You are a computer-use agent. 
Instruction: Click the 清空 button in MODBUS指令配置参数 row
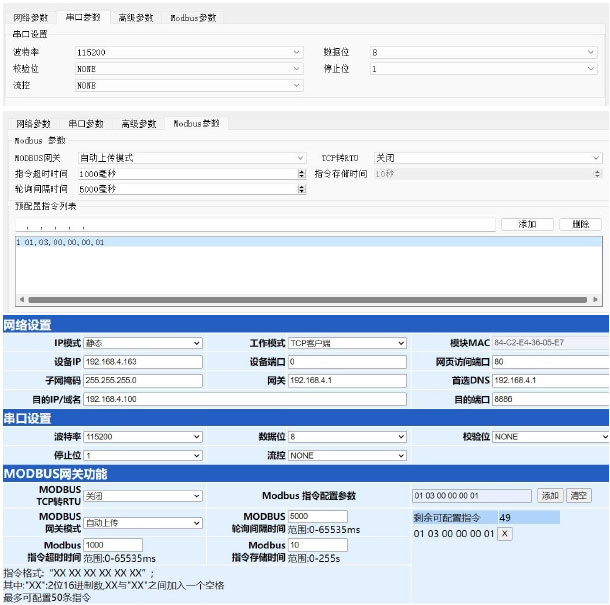coord(578,495)
